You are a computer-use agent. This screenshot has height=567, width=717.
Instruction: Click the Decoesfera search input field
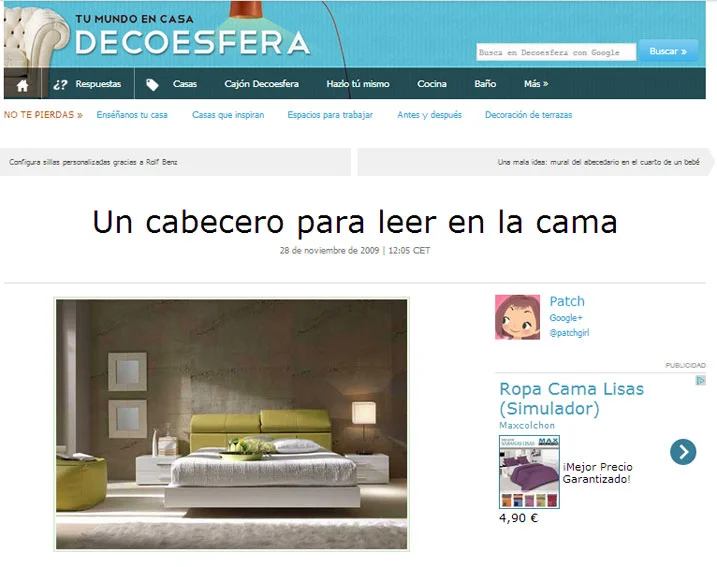(555, 52)
